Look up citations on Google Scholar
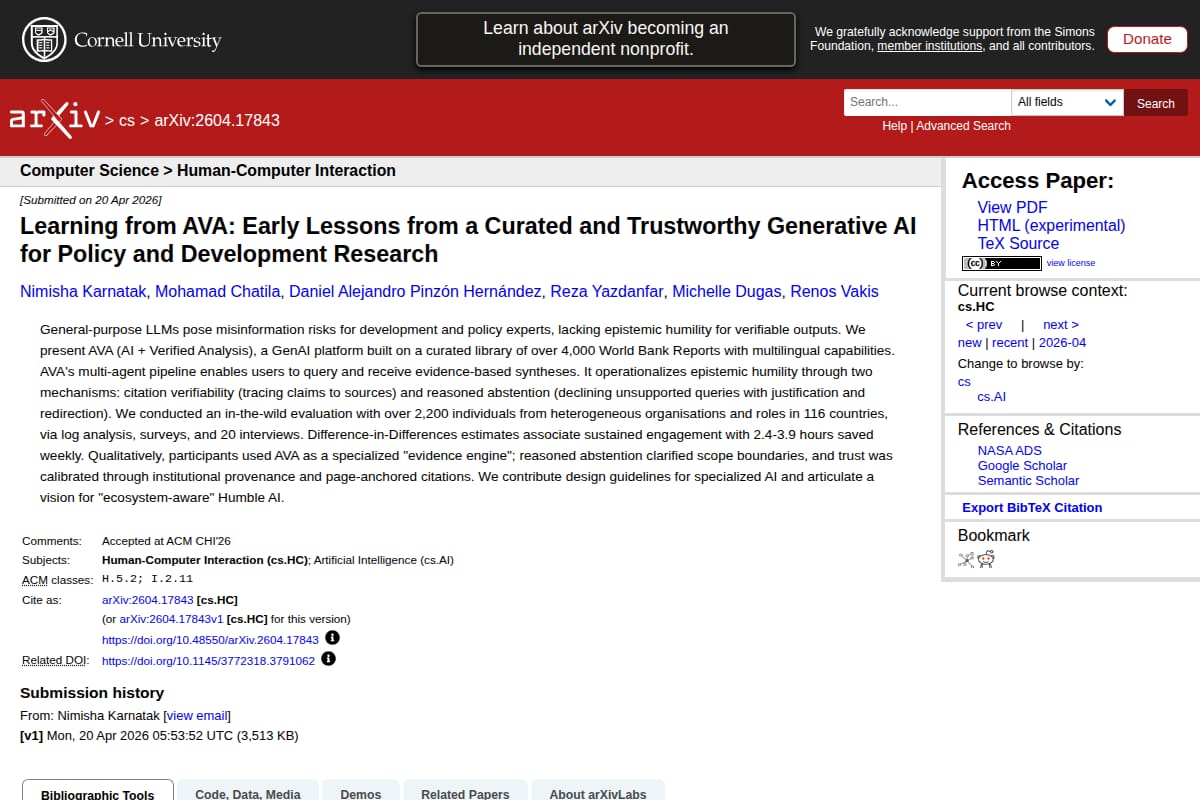The image size is (1200, 800). tap(1022, 465)
